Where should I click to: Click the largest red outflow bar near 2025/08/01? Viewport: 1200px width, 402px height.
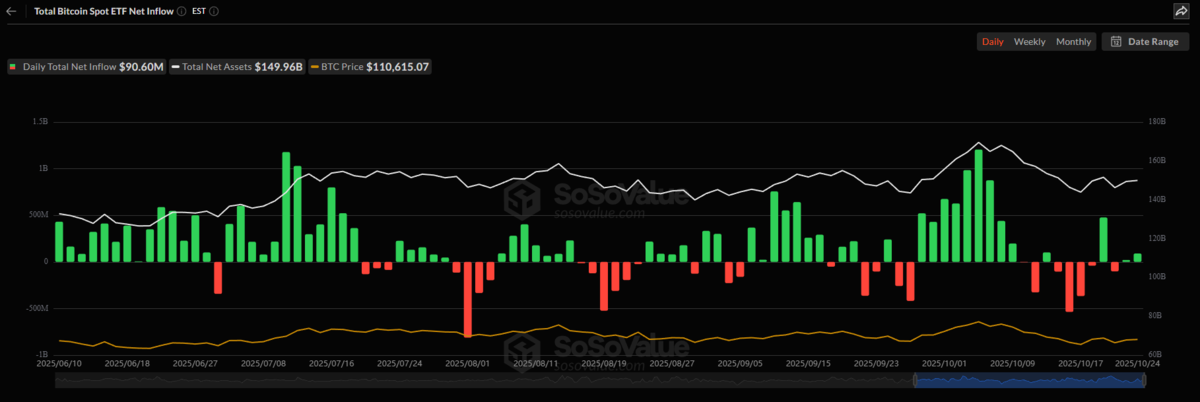[x=467, y=299]
